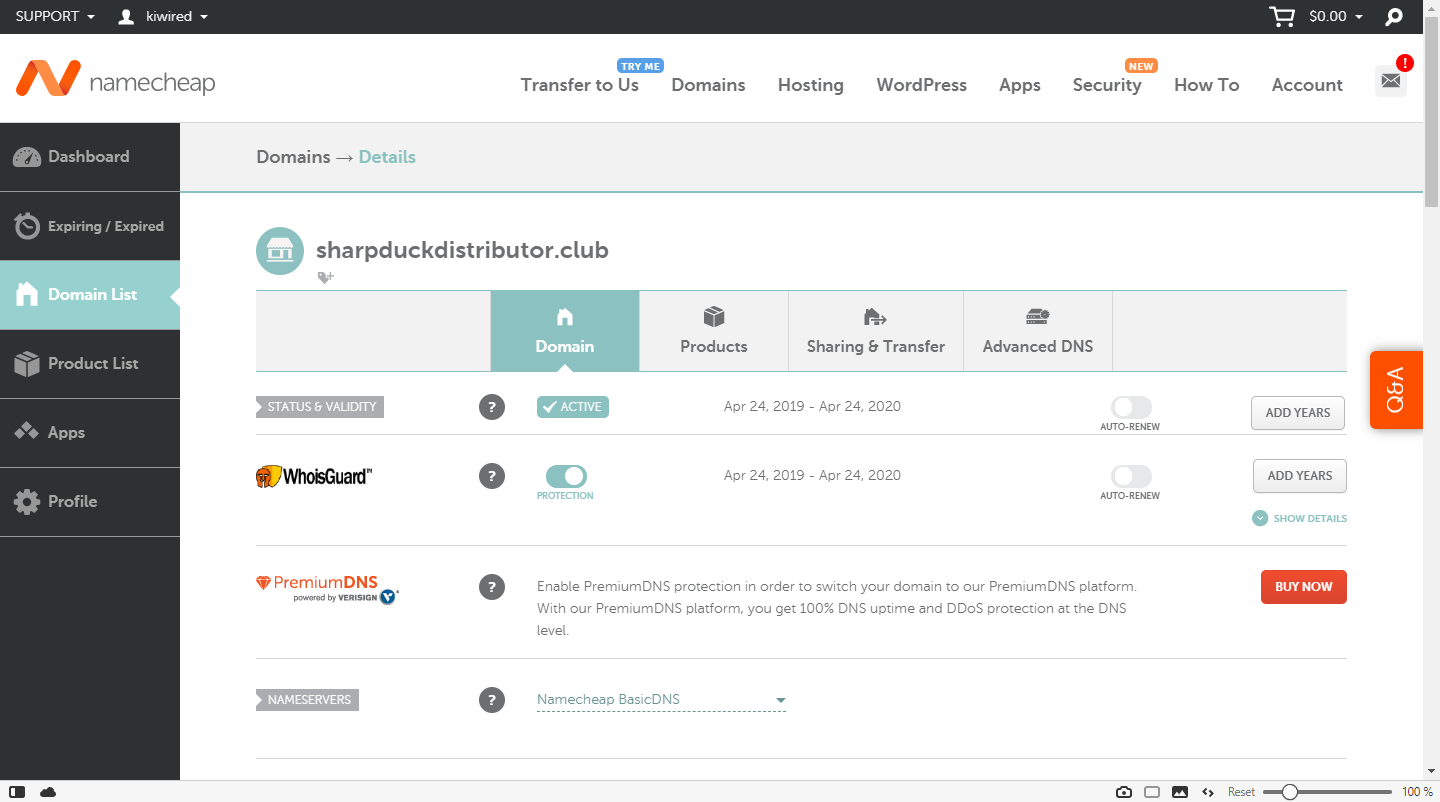
Task: Click Add Years for Status & Validity
Action: [x=1298, y=413]
